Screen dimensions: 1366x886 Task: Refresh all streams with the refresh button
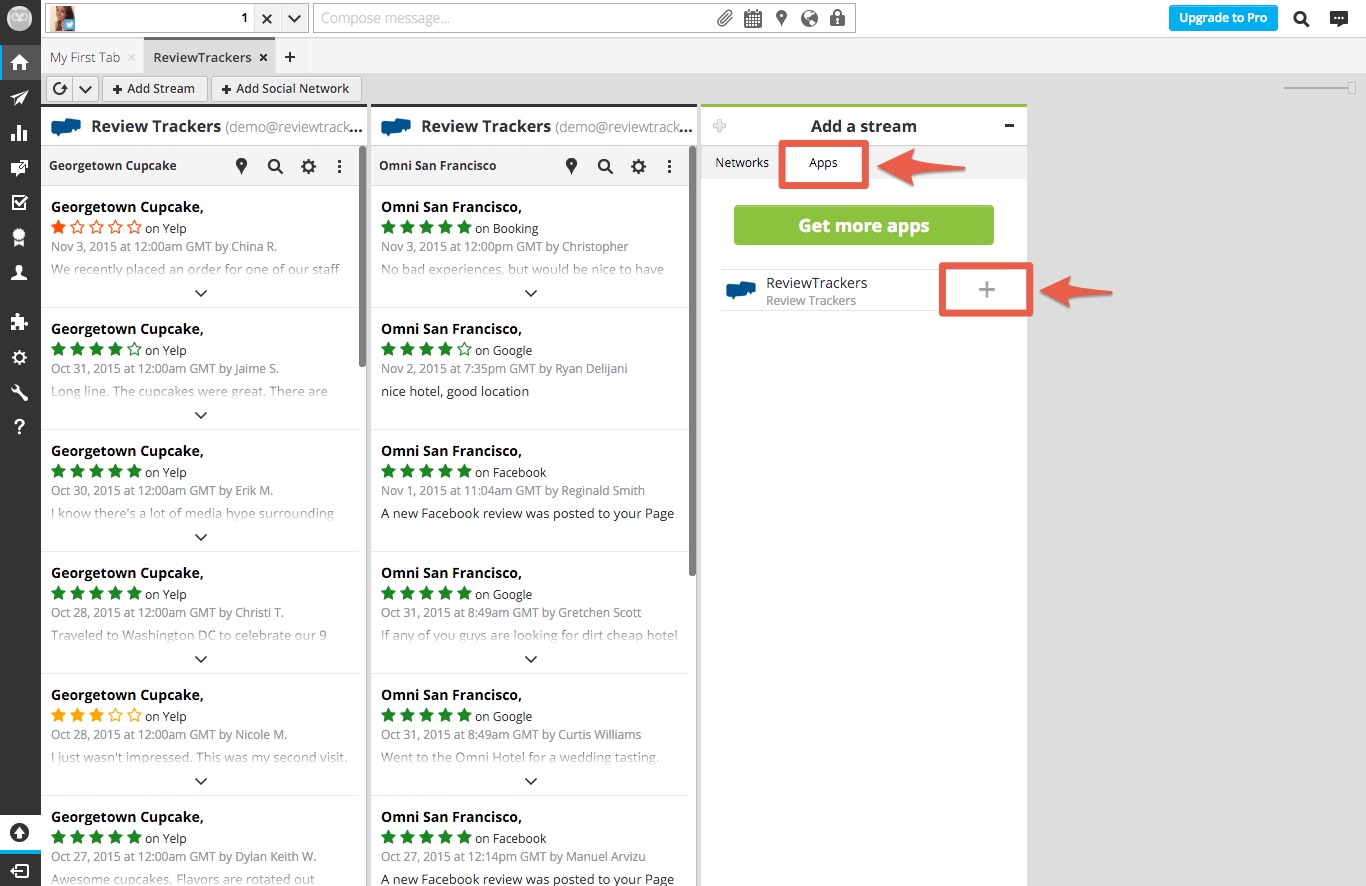60,88
